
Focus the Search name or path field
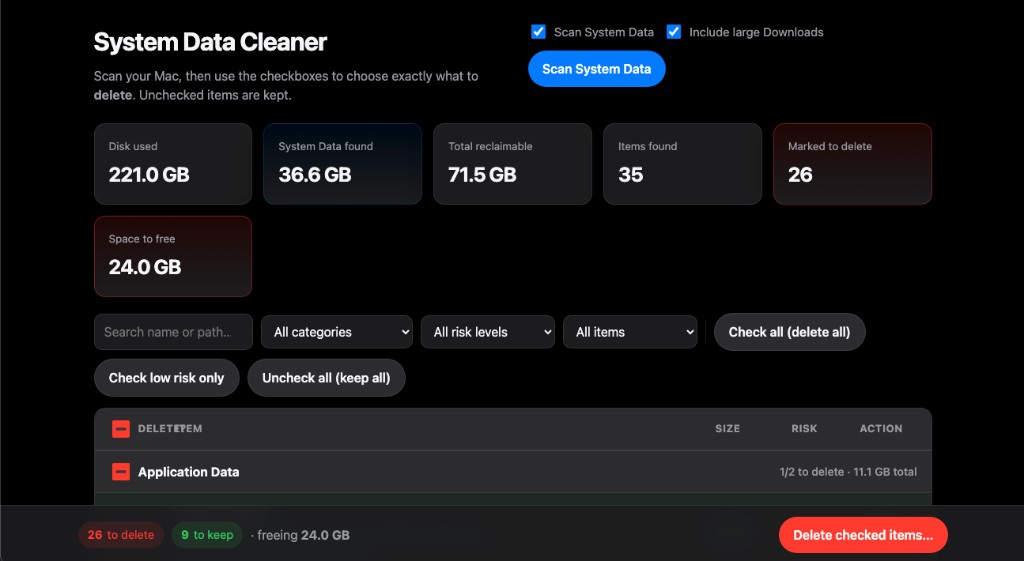point(173,332)
